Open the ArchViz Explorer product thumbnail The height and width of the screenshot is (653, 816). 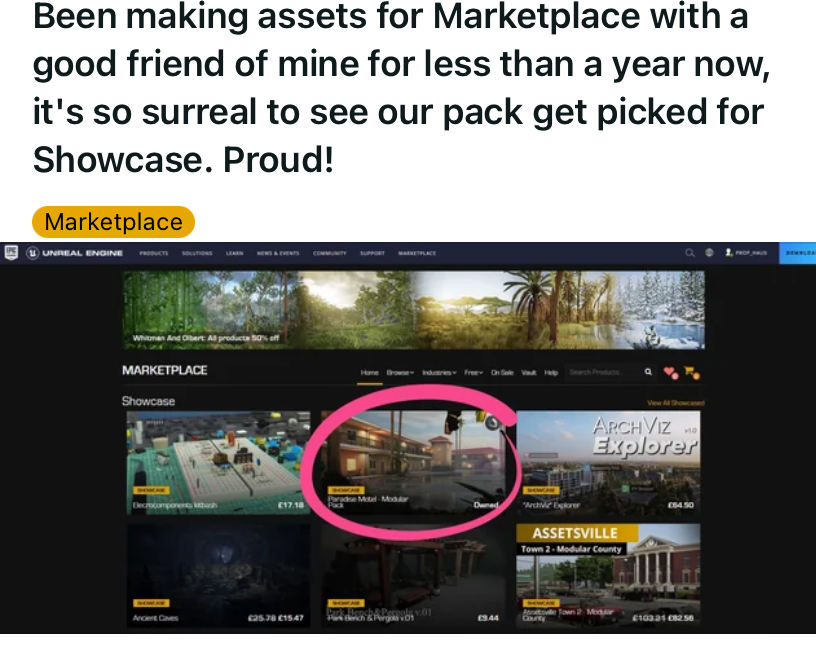pyautogui.click(x=608, y=462)
